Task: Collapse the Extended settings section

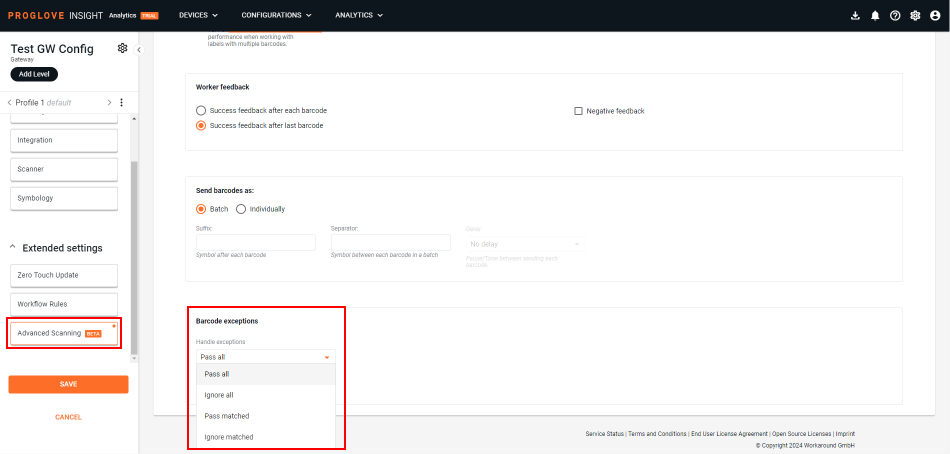Action: click(13, 248)
